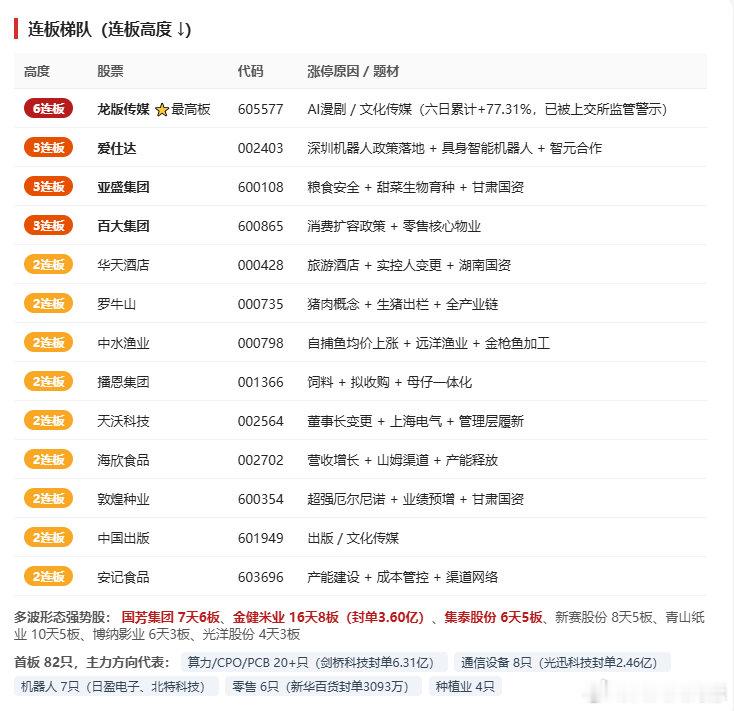Click the 2连板 badge for 安记食品

point(49,576)
